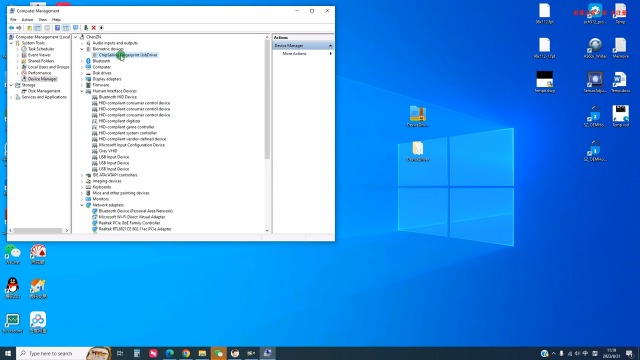Viewport: 640px width, 360px height.
Task: Expand the Display adapters category
Action: [82, 79]
